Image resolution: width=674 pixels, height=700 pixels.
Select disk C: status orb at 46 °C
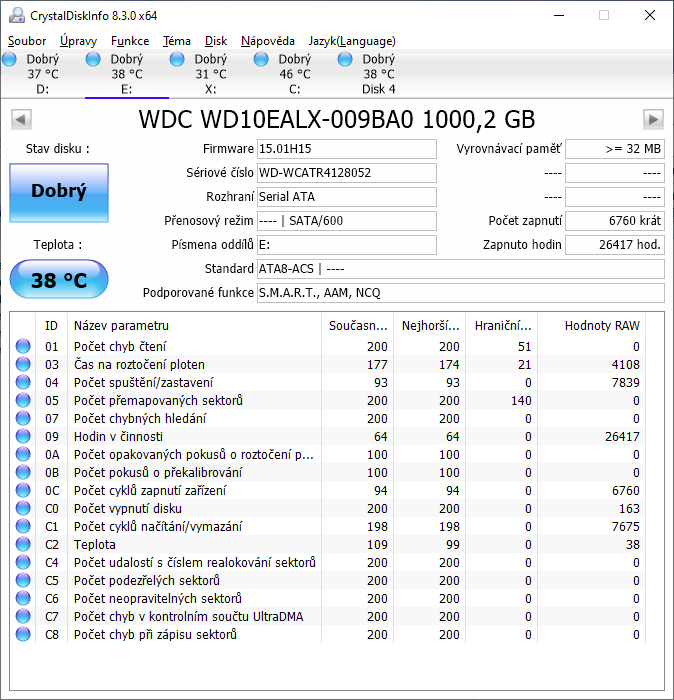click(x=261, y=59)
